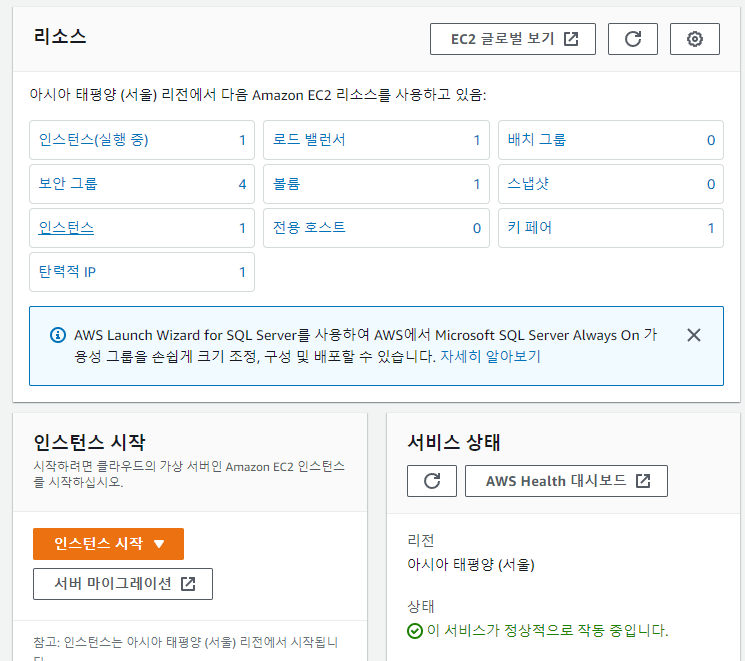745x661 pixels.
Task: Click 서버 마이그레이션 button
Action: tap(123, 584)
